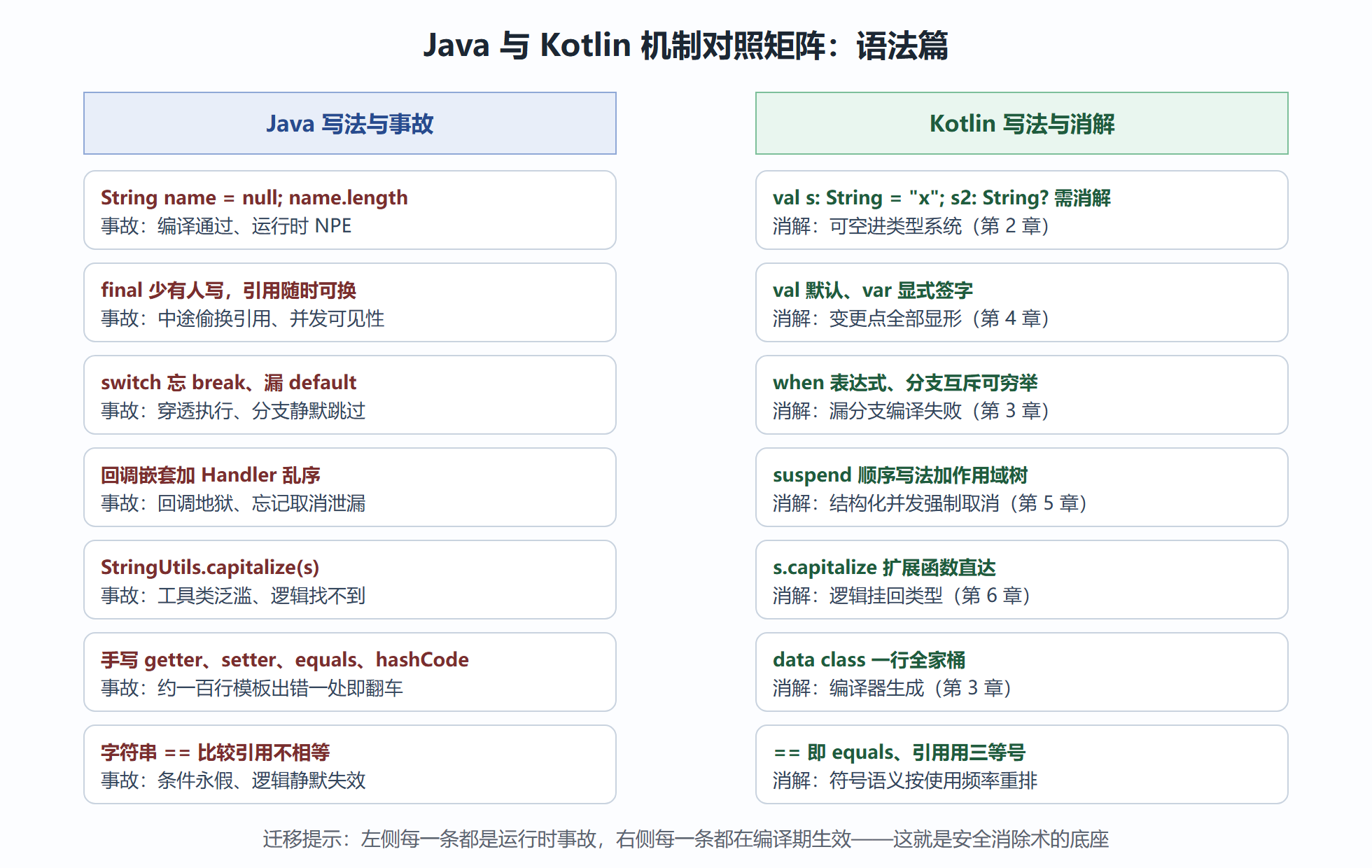The height and width of the screenshot is (868, 1372).
Task: Click '事故：回调地狱、忘记取消泄漏' line
Action: click(x=233, y=503)
